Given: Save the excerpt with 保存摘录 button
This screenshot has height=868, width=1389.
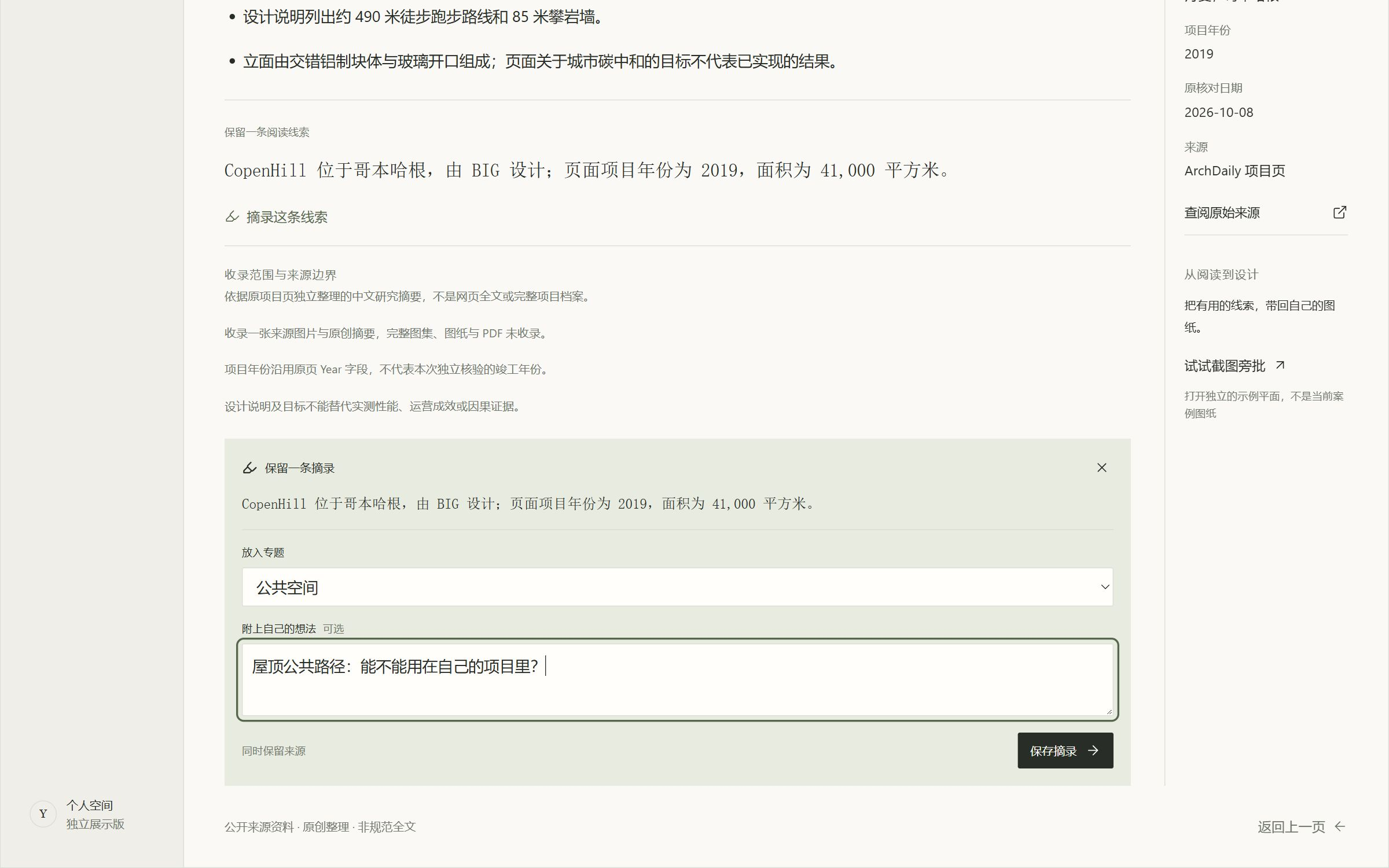Looking at the screenshot, I should 1065,751.
